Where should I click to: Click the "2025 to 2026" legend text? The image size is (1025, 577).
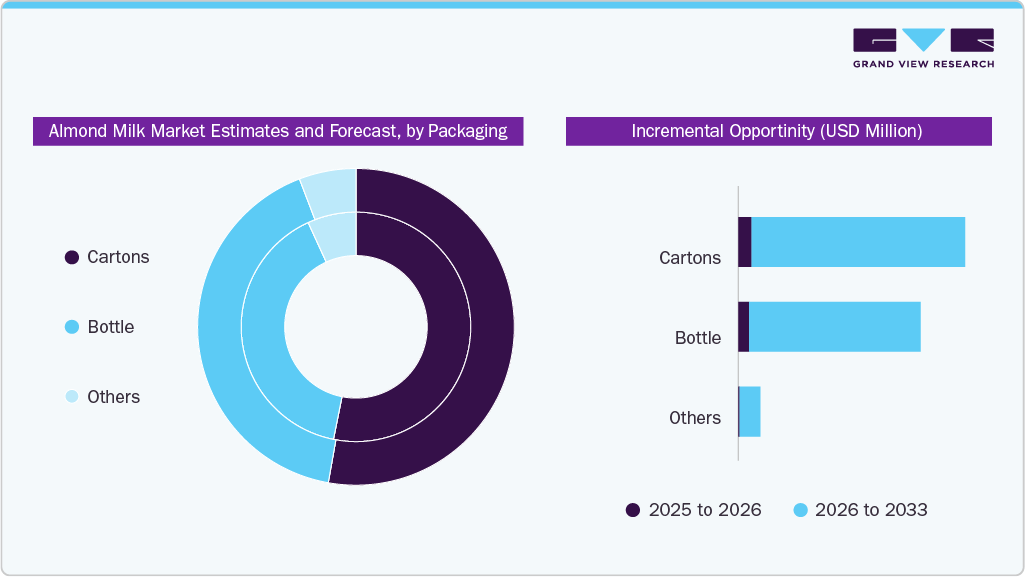(x=705, y=510)
